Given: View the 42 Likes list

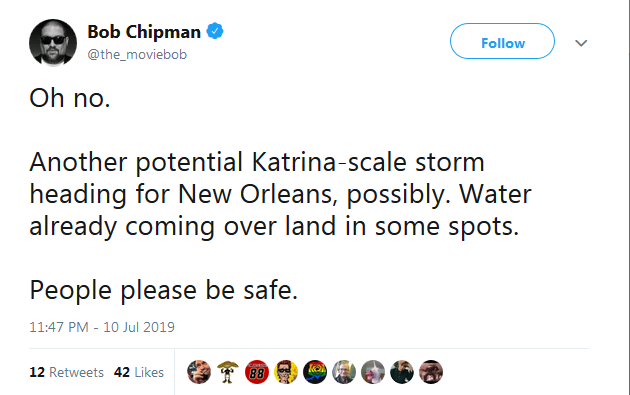Looking at the screenshot, I should (139, 372).
